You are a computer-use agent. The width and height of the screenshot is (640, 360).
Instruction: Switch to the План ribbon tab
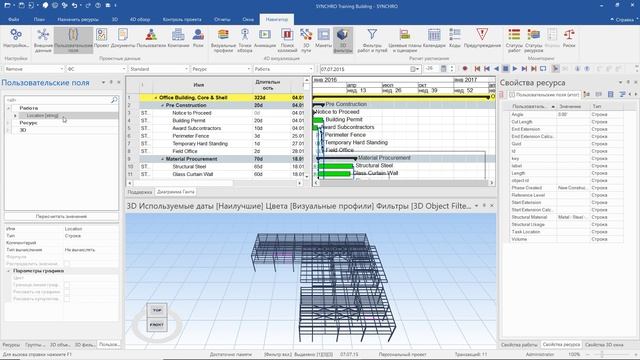39,19
